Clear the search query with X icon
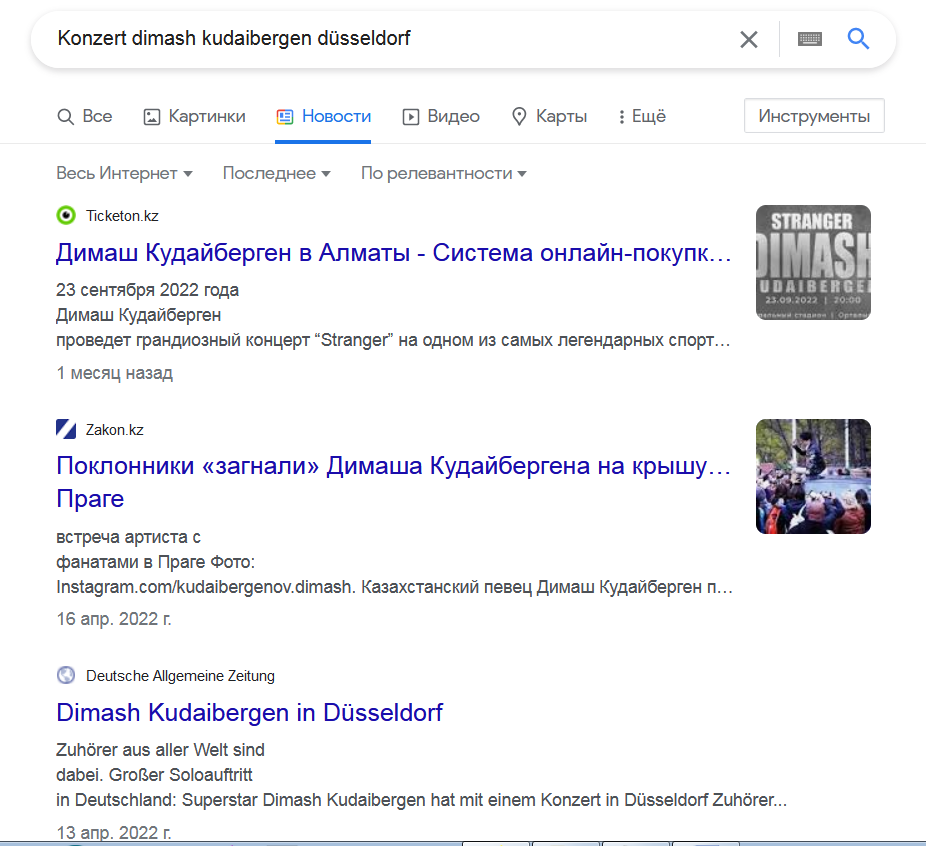The width and height of the screenshot is (926, 846). tap(748, 39)
